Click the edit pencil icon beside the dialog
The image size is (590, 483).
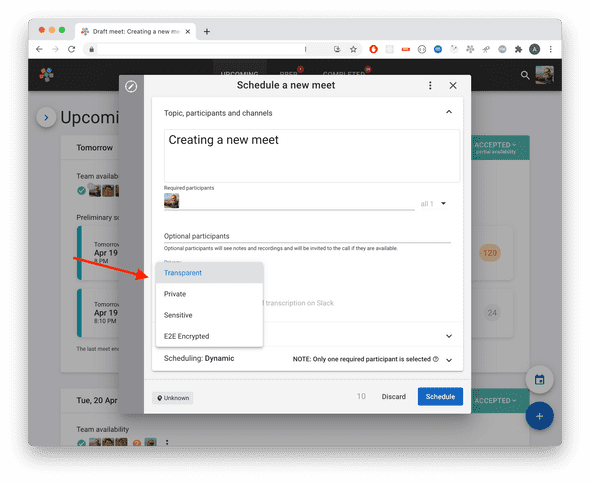click(131, 87)
